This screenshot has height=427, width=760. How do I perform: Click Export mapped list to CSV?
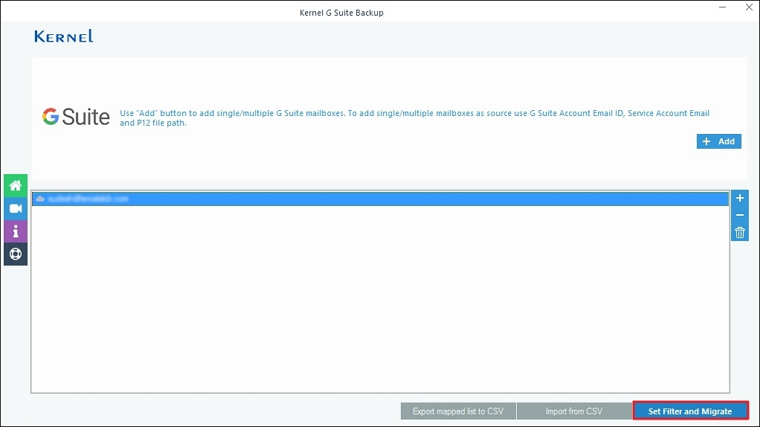(458, 411)
